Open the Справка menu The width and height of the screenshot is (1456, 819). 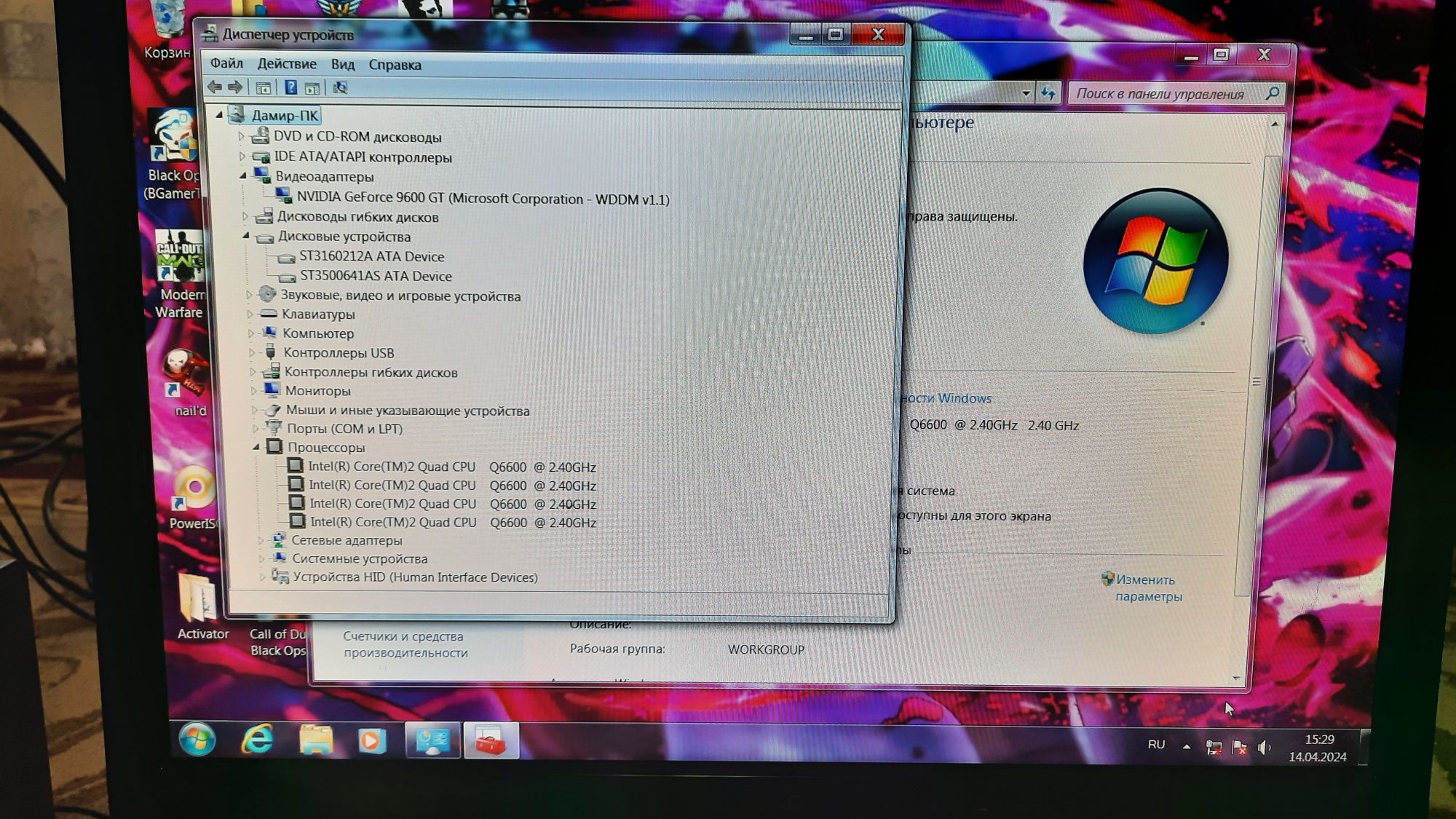coord(395,65)
